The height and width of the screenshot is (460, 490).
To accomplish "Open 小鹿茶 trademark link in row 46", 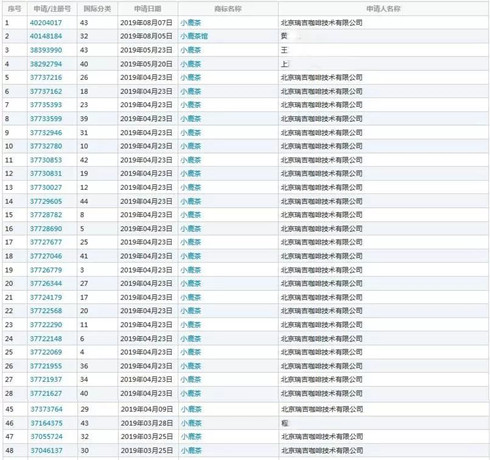I will 191,423.
